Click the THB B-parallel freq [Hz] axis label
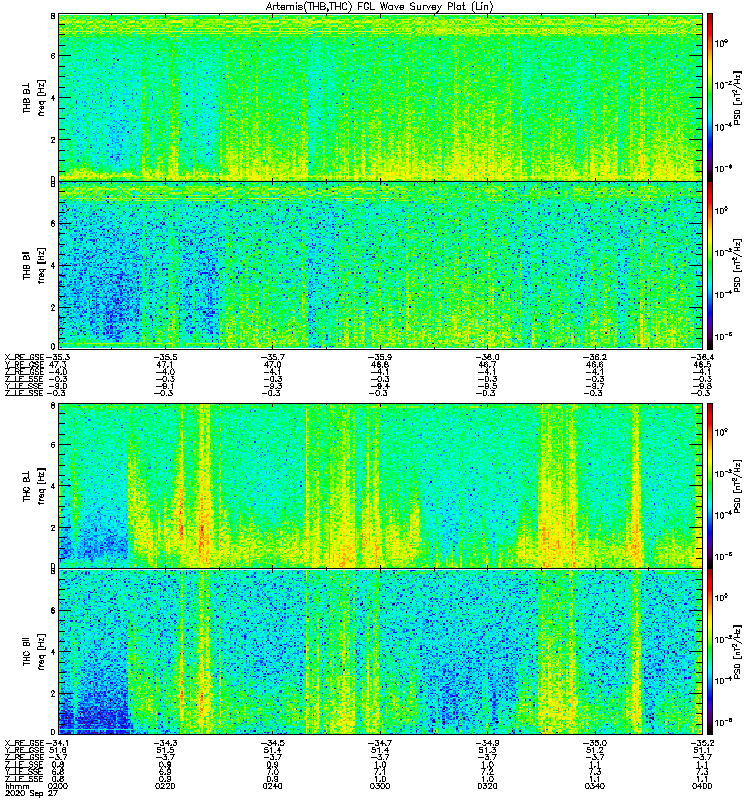The width and height of the screenshot is (750, 800). tap(41, 266)
